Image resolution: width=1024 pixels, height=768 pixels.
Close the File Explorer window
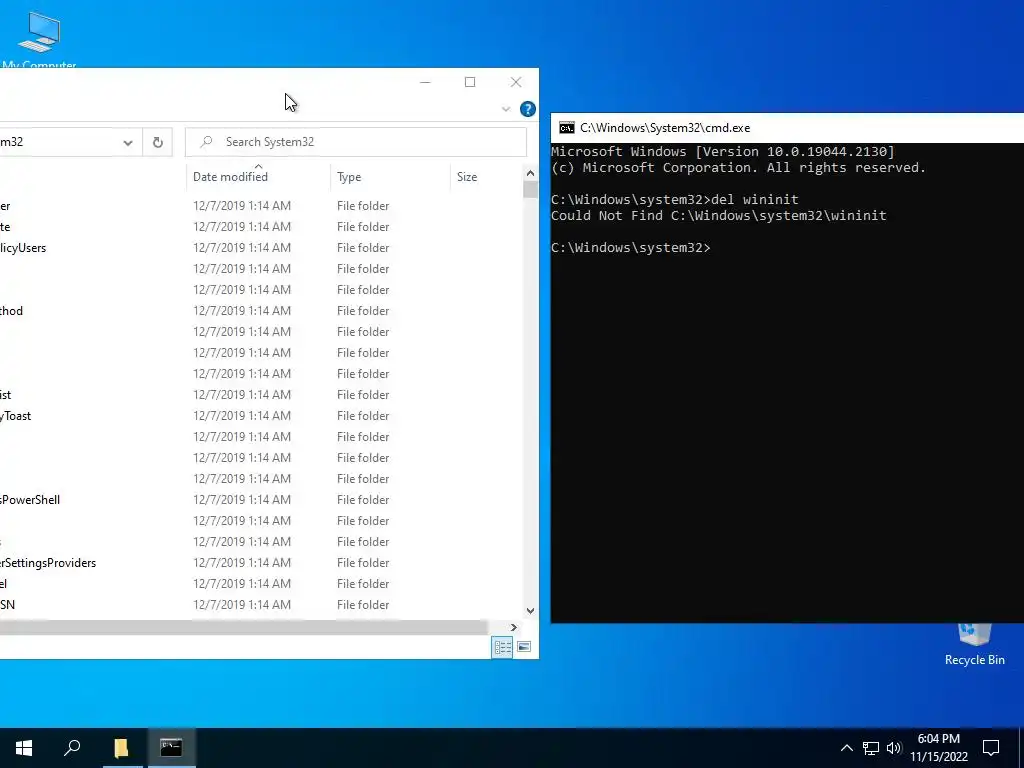coord(516,82)
